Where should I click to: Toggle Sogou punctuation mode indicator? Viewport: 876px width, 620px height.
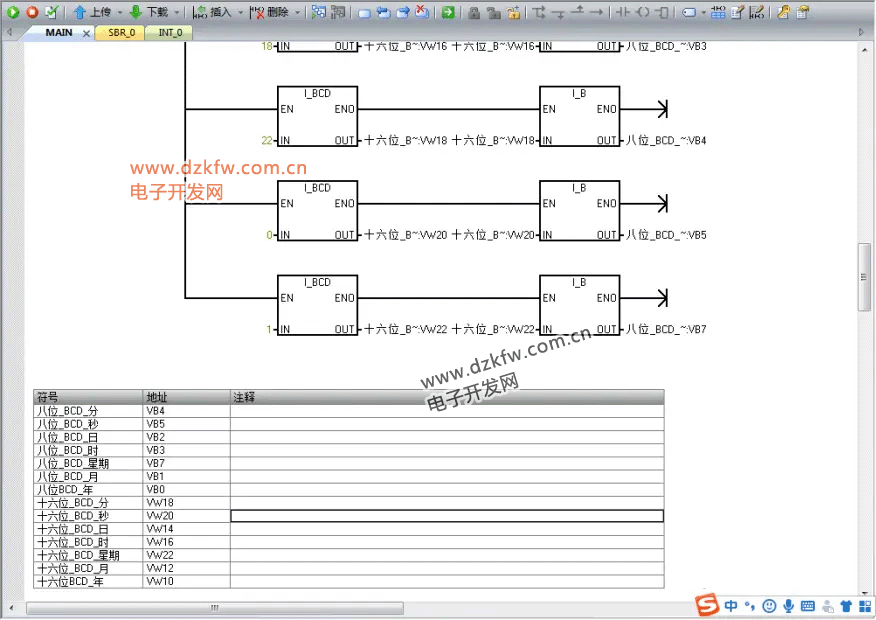(749, 606)
